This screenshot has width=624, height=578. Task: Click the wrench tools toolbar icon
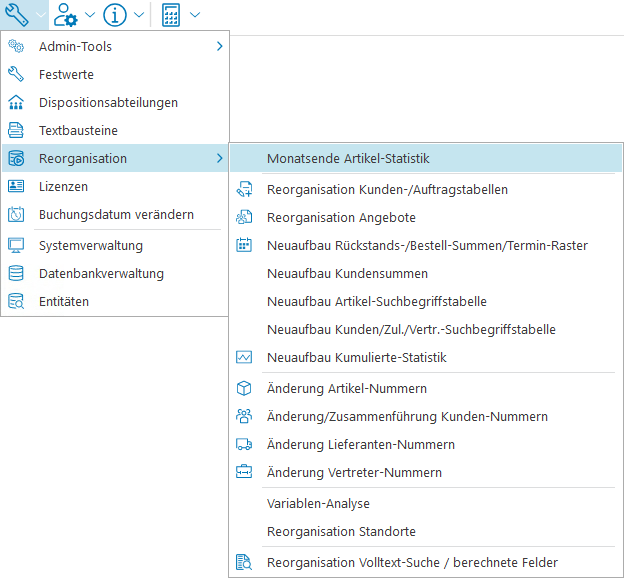tap(17, 15)
